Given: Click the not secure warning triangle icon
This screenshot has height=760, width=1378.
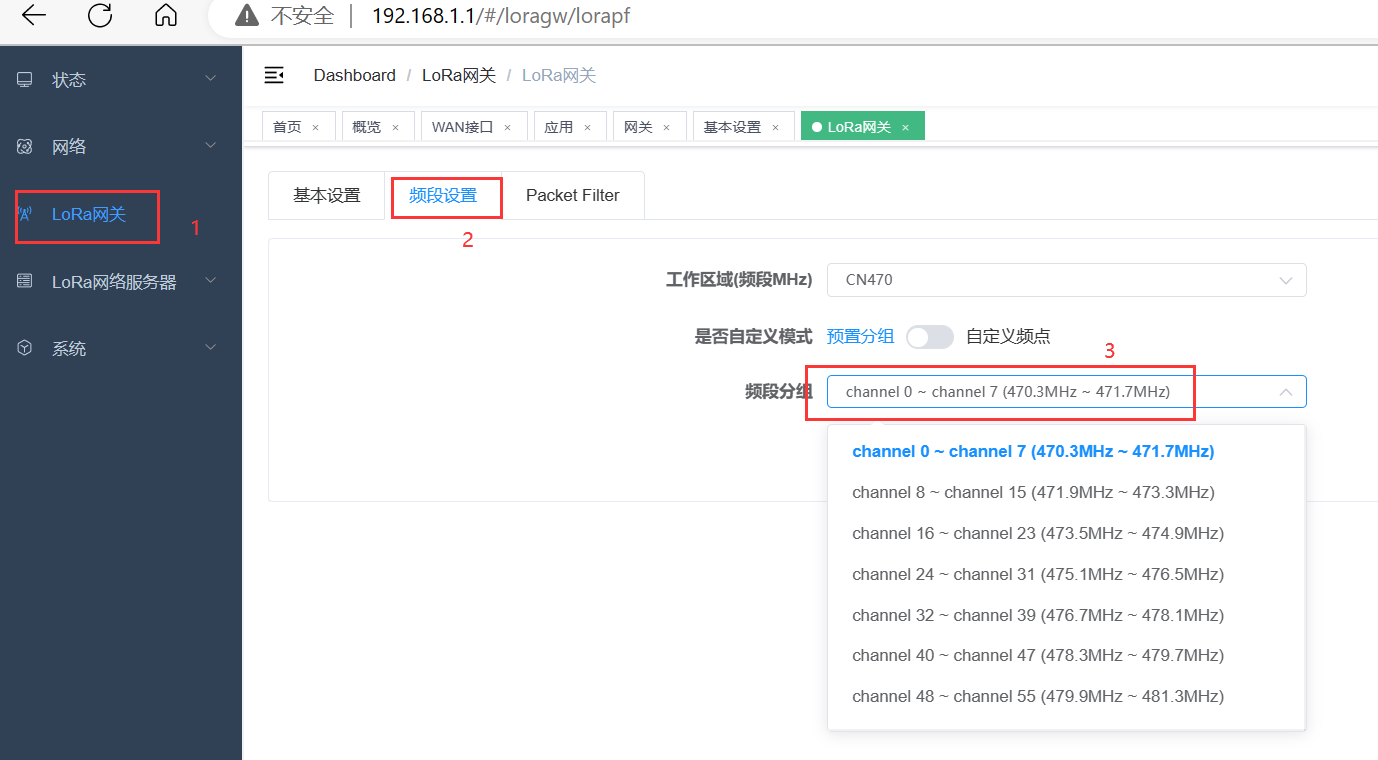Looking at the screenshot, I should 246,15.
